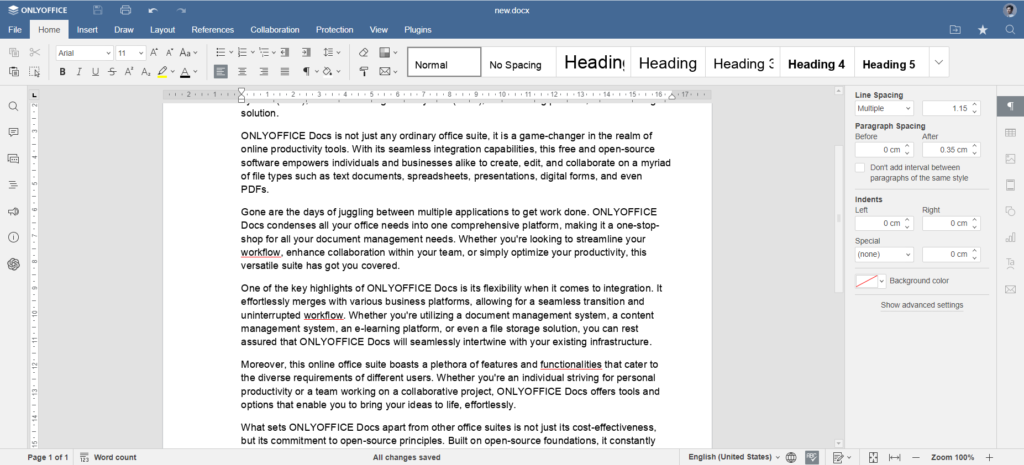Toggle align left
Image resolution: width=1024 pixels, height=465 pixels.
click(221, 71)
